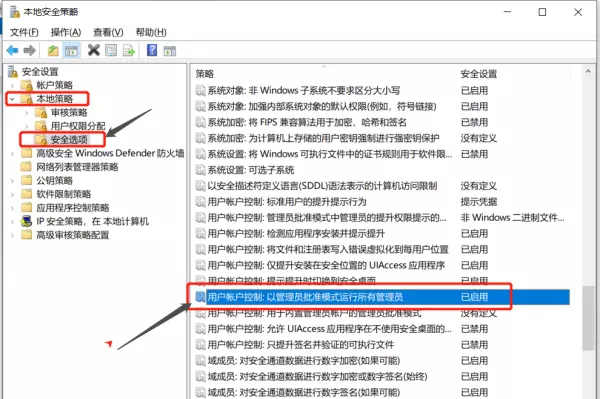Viewport: 600px width, 399px height.
Task: Select 用户帐户控制: 以管理员批准模式运行所有管理员 policy
Action: click(382, 297)
